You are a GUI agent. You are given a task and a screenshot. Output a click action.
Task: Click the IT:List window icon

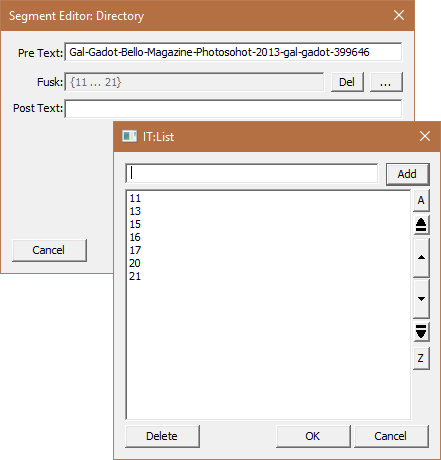click(x=129, y=136)
